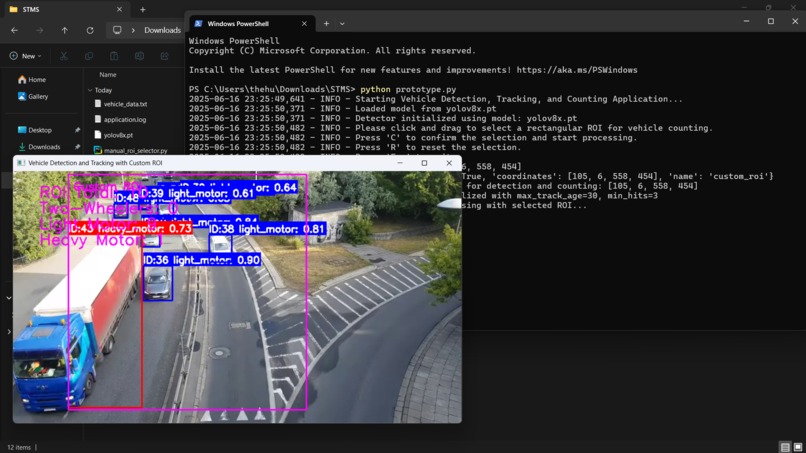Maximize the PowerShell terminal window
The image size is (806, 453).
[x=771, y=21]
